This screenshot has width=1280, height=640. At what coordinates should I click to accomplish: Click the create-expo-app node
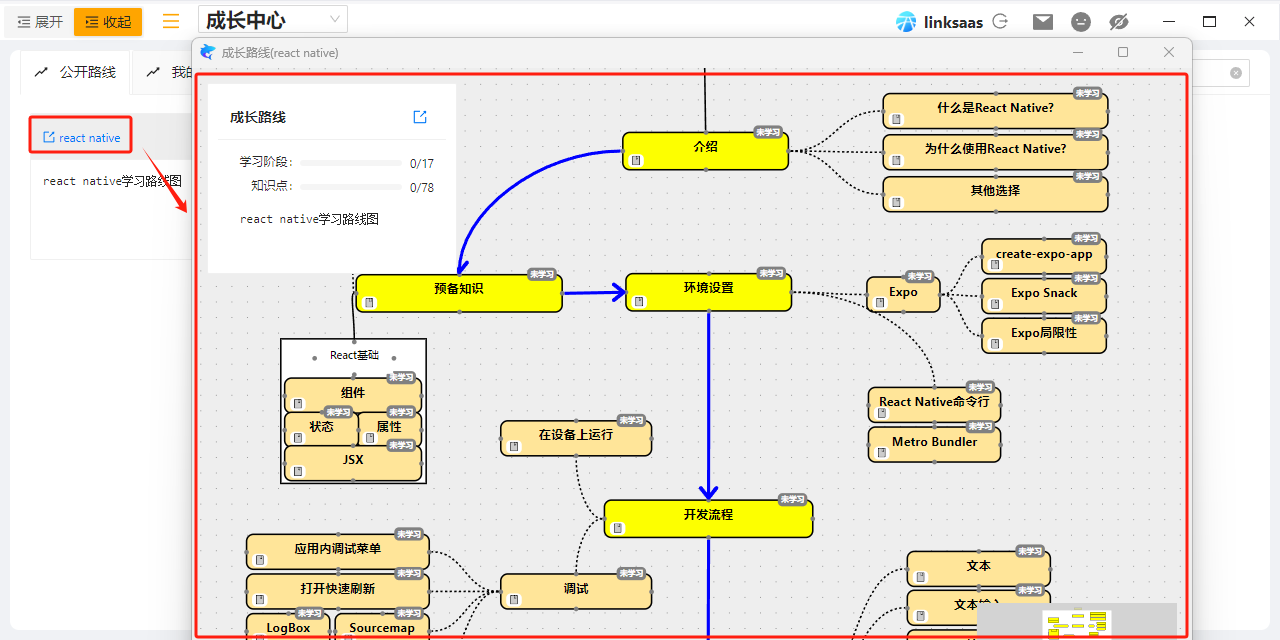point(1044,257)
